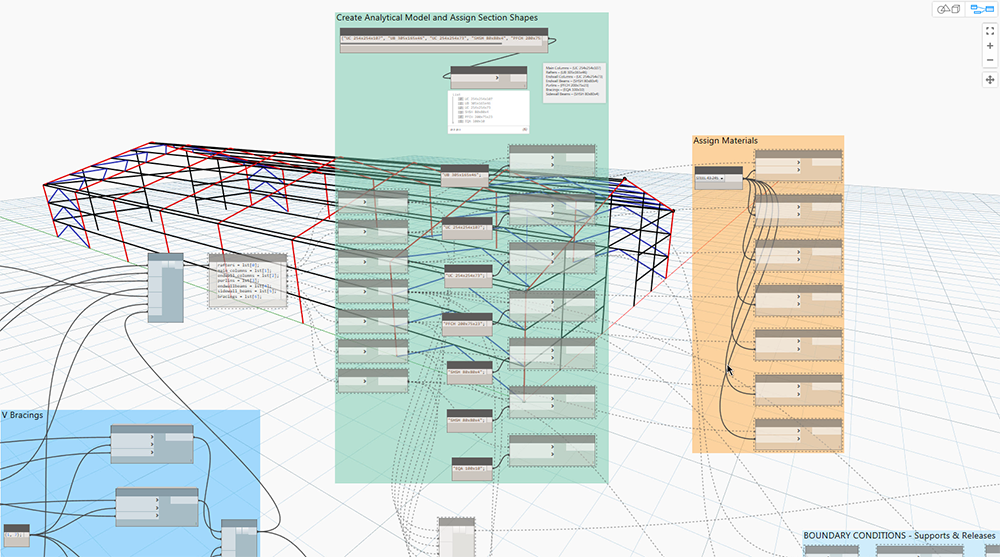Select the Assign Materials group title
Screen dimensions: 1000x557
[x=725, y=140]
